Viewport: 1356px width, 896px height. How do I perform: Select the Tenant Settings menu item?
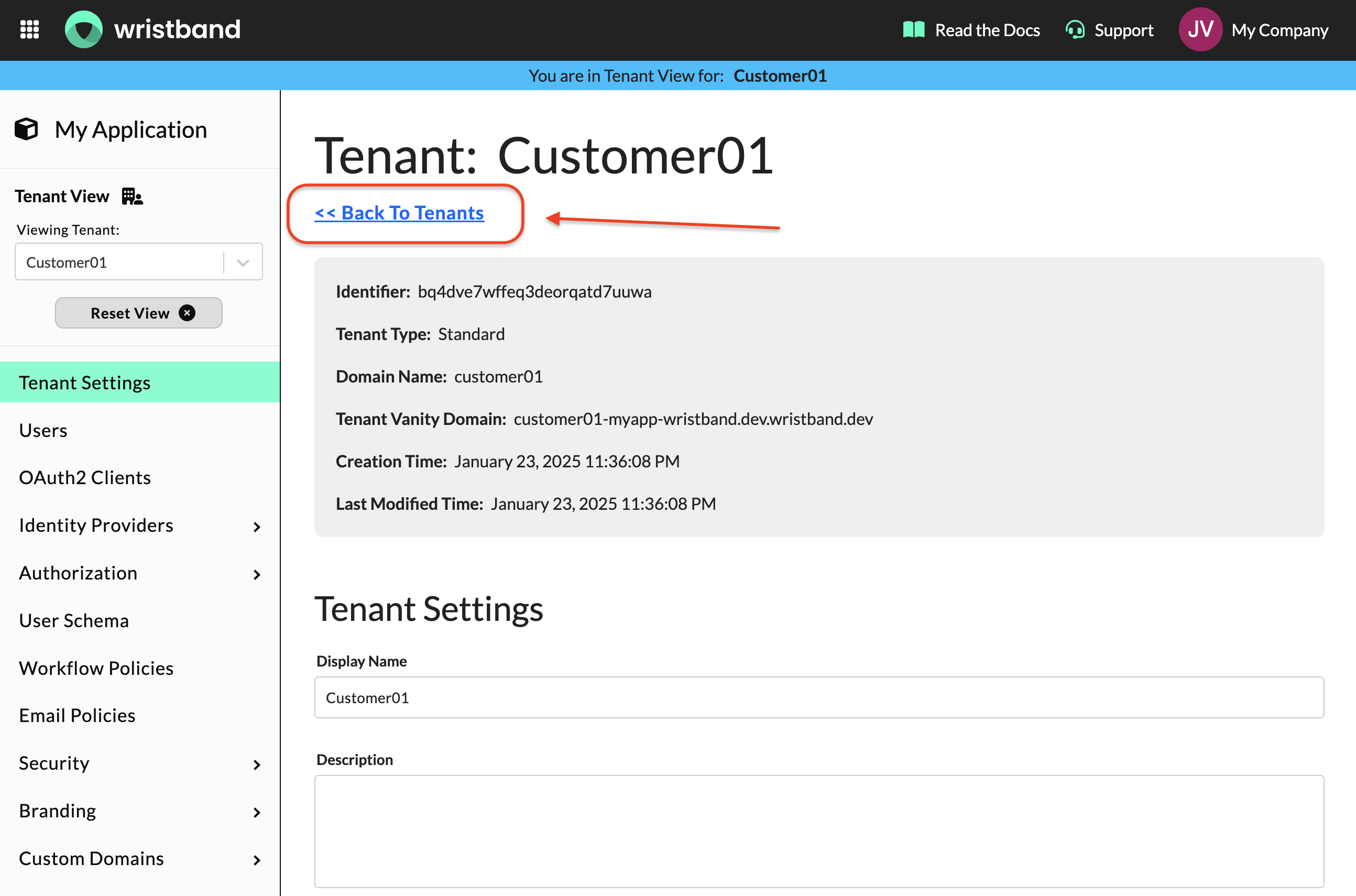tap(140, 383)
